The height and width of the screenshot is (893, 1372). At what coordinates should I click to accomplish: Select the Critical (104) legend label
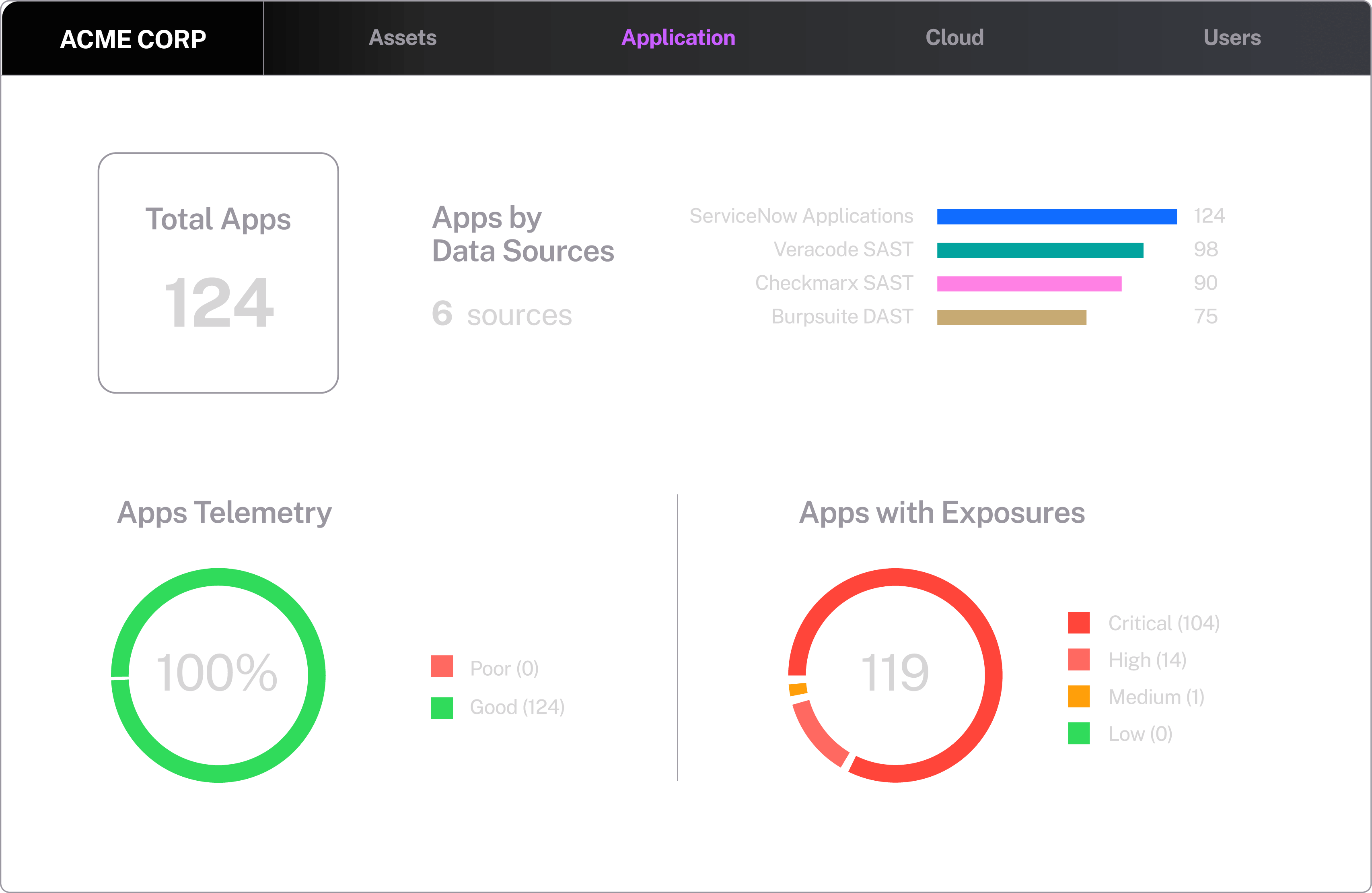1164,623
